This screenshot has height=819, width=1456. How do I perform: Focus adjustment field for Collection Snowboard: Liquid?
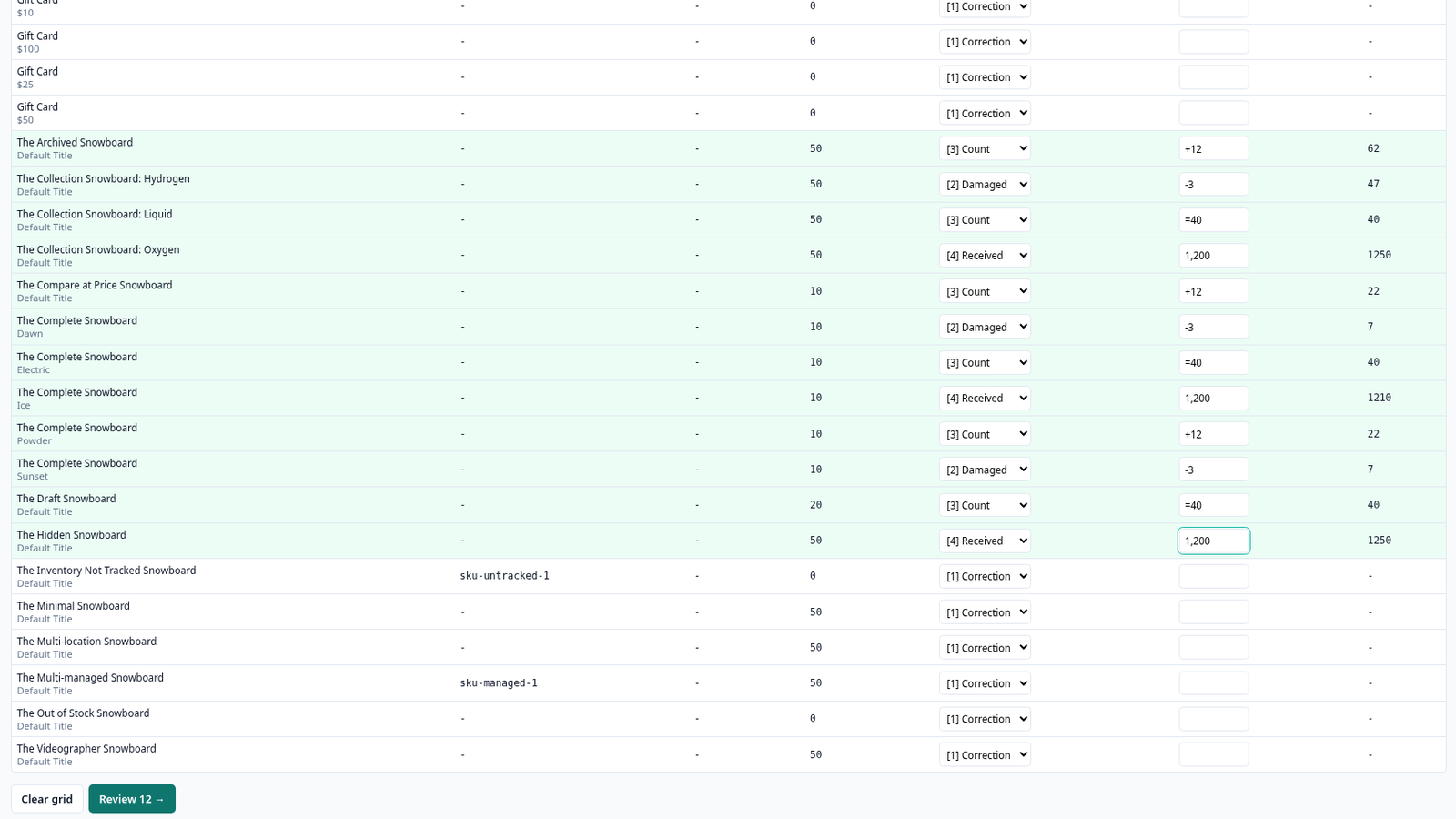click(x=1214, y=219)
